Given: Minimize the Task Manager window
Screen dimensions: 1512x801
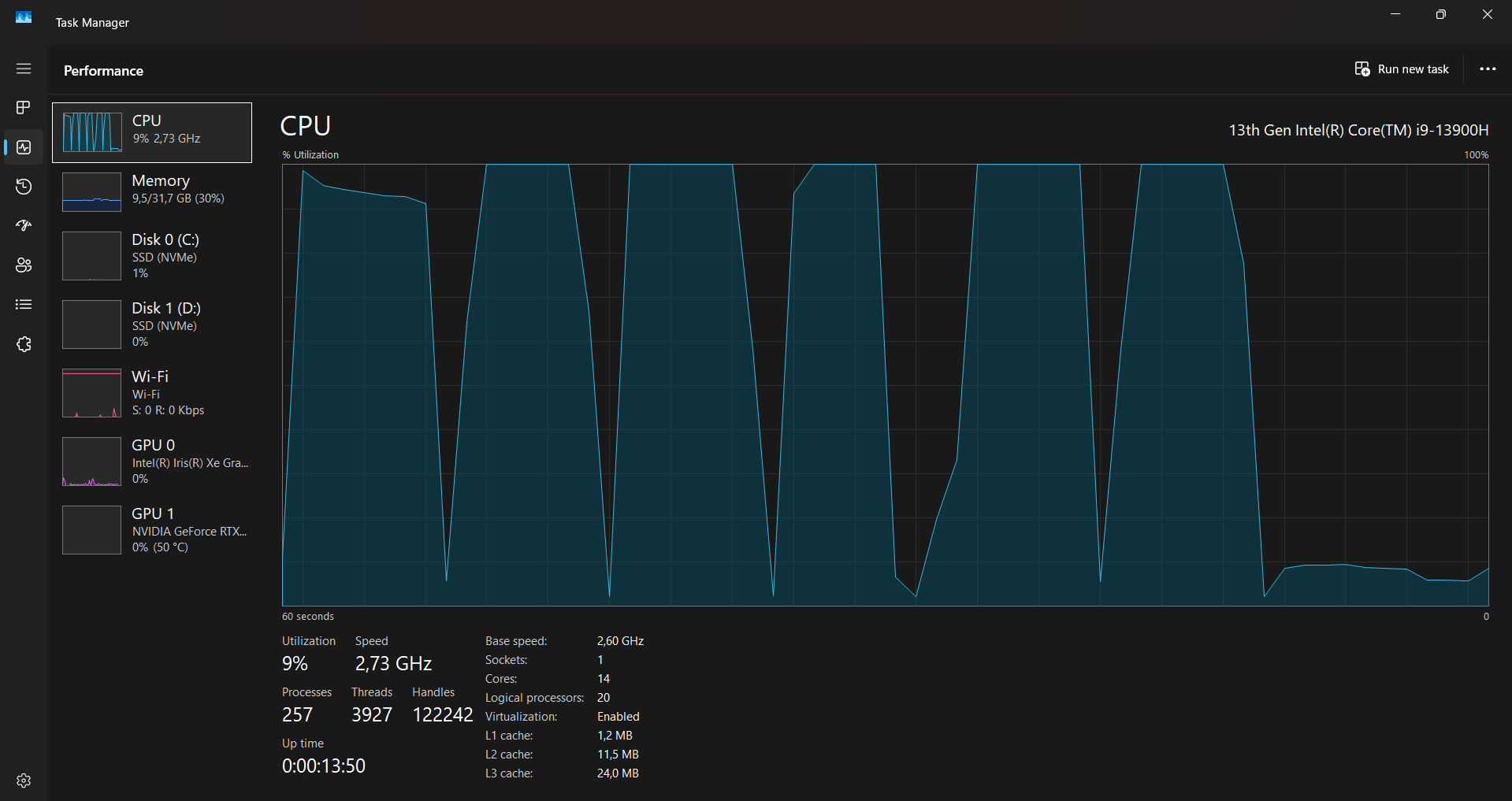Looking at the screenshot, I should click(1395, 14).
